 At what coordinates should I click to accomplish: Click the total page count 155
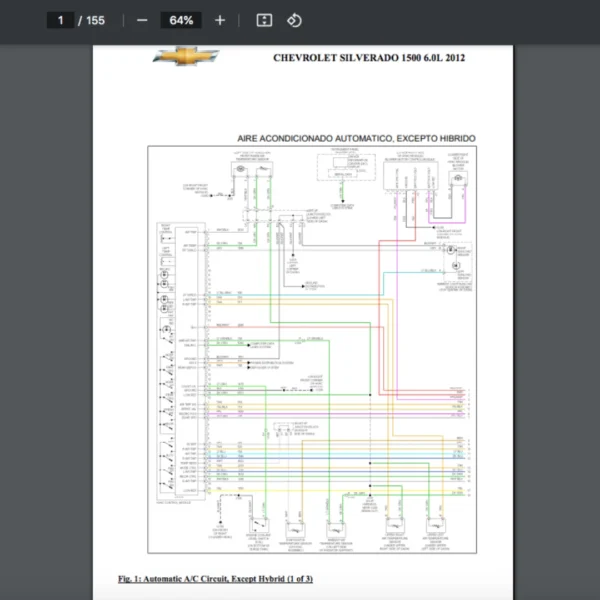point(95,20)
